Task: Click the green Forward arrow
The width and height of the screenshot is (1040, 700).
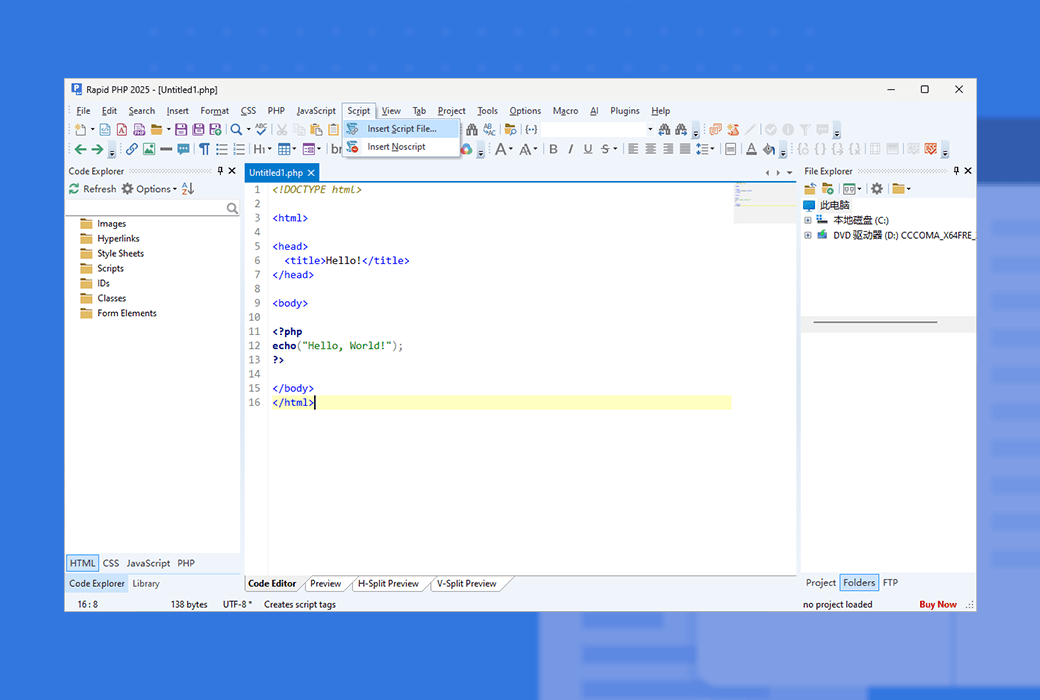Action: click(97, 149)
